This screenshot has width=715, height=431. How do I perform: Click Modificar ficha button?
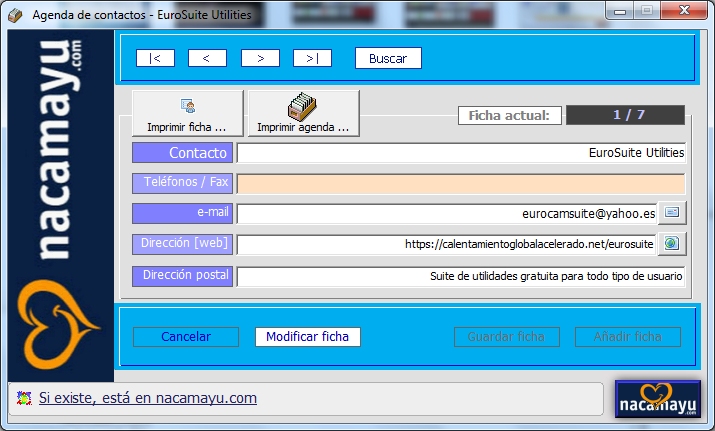pos(307,337)
